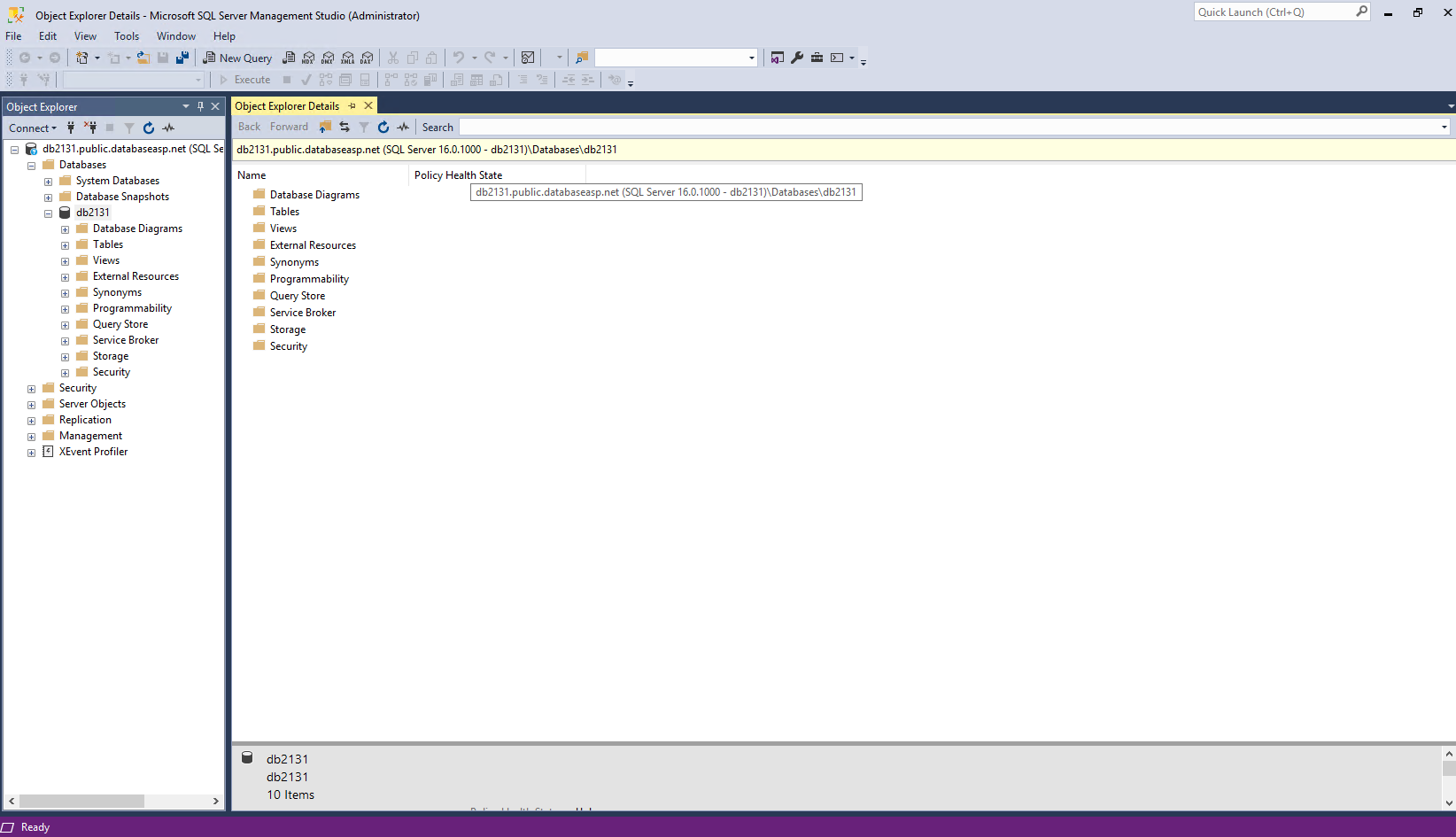
Task: Click the Name column header
Action: tap(320, 175)
